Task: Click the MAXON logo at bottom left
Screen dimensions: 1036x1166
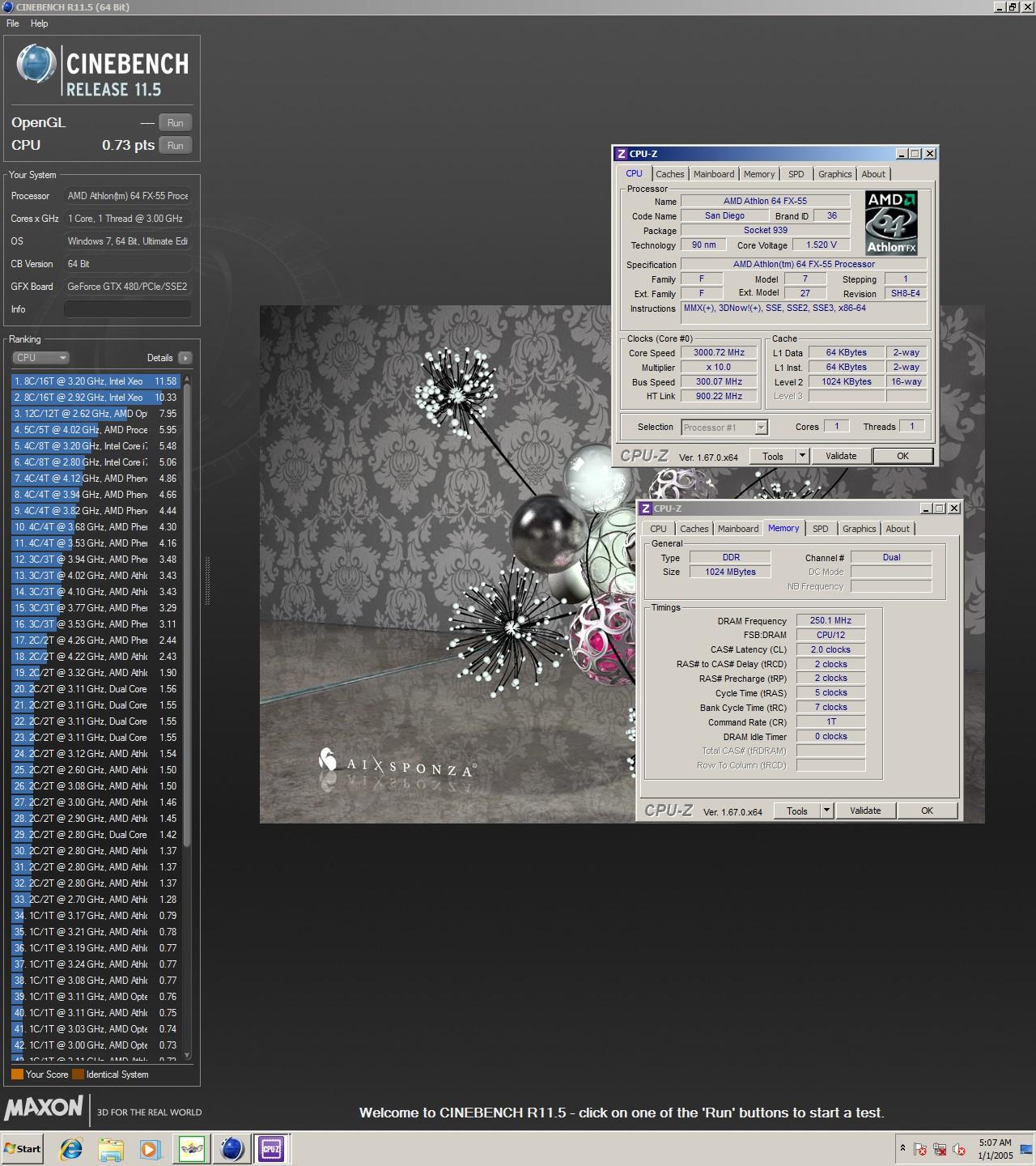Action: (44, 1107)
